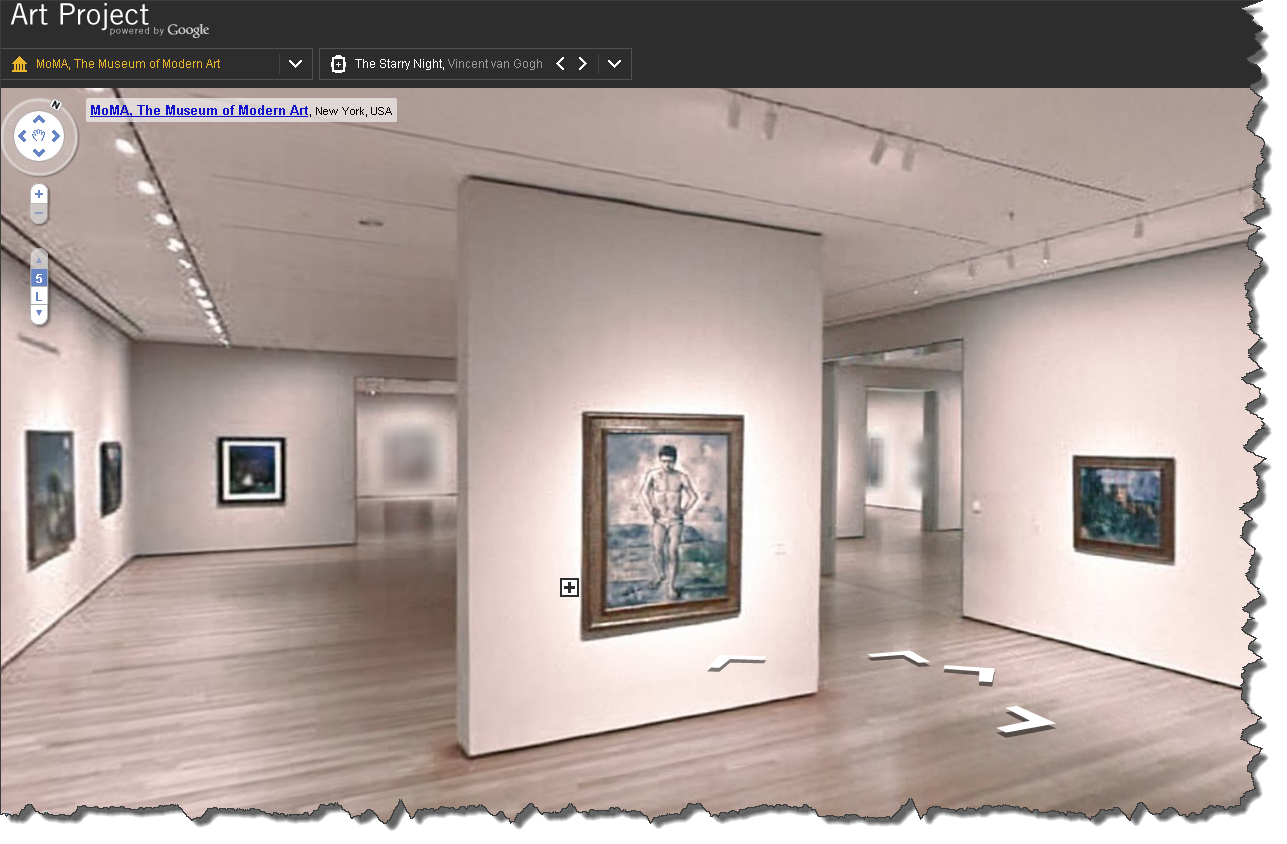Open the Starry Night artwork dropdown
Screen dimensions: 1287x844
[x=614, y=63]
